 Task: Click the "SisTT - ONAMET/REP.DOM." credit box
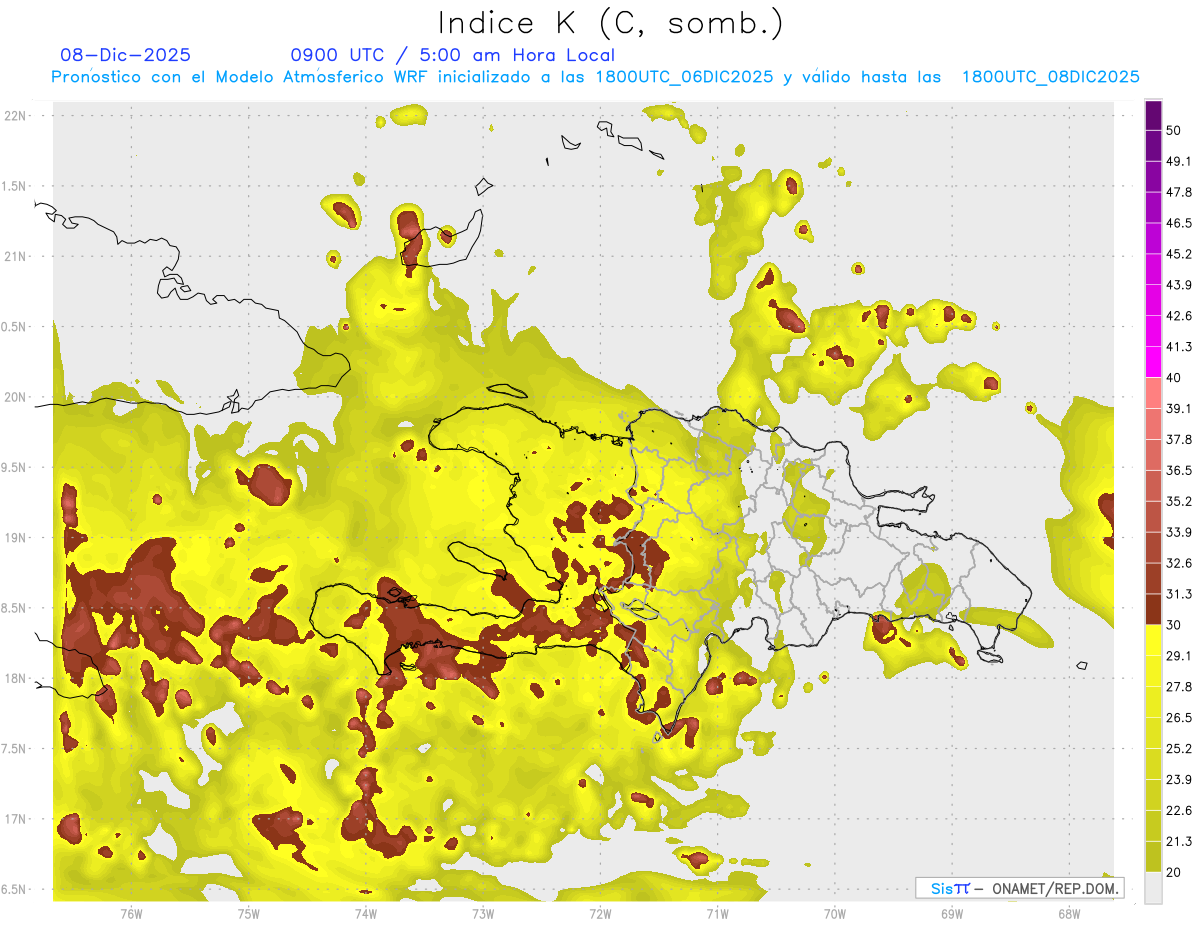[1019, 888]
